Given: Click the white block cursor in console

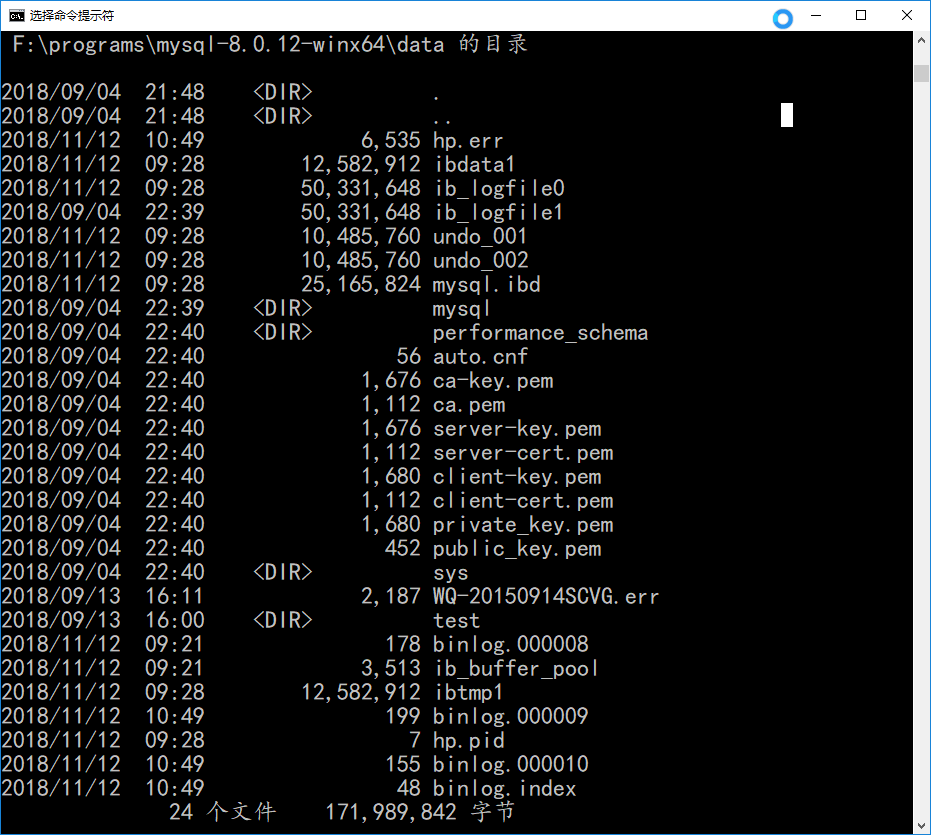Looking at the screenshot, I should [x=787, y=115].
